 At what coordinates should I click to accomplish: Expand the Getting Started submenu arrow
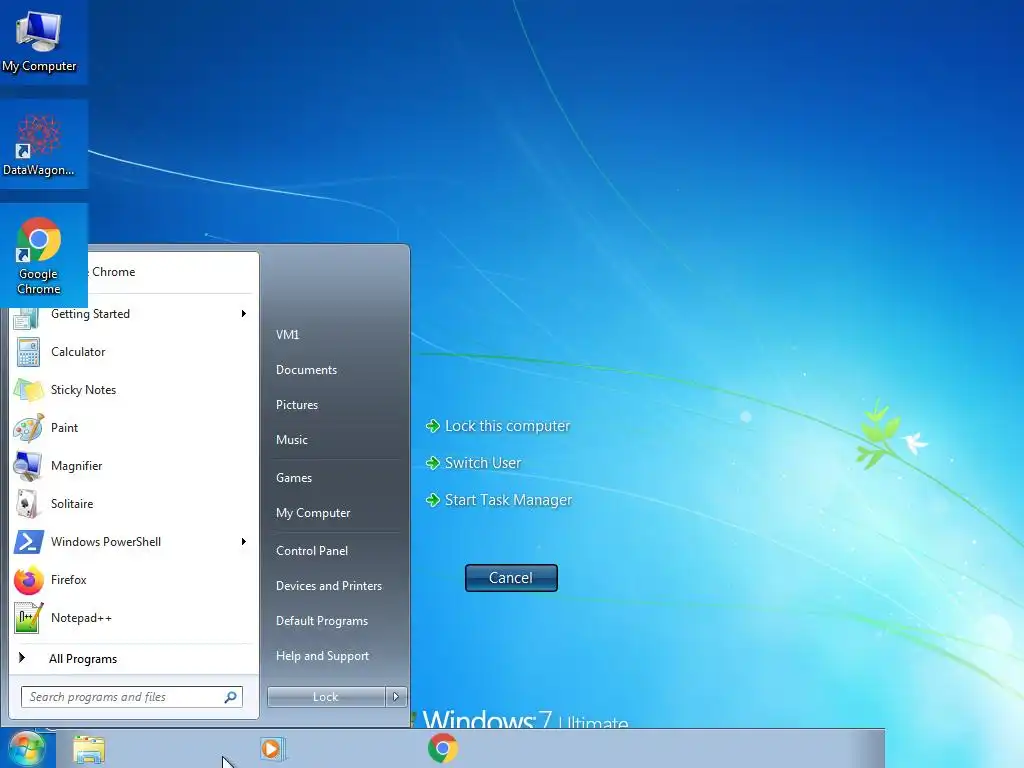(x=244, y=314)
